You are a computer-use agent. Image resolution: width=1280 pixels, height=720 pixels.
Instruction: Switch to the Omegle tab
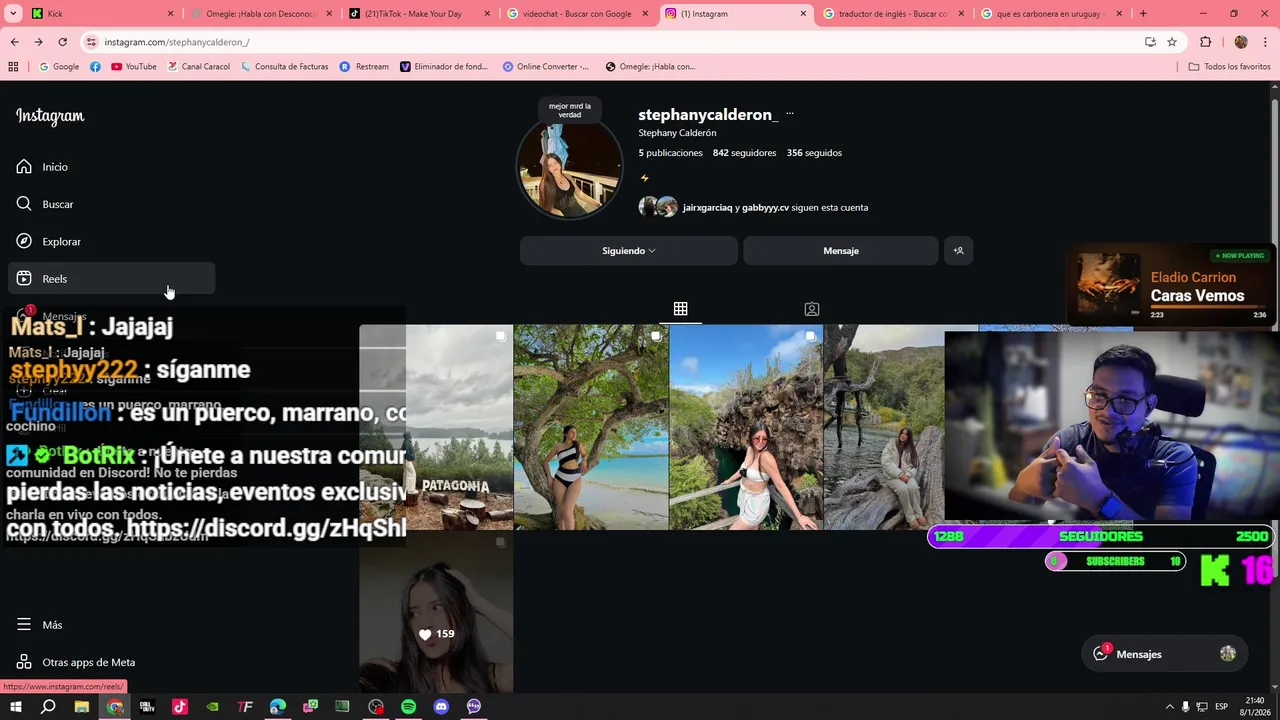point(261,14)
